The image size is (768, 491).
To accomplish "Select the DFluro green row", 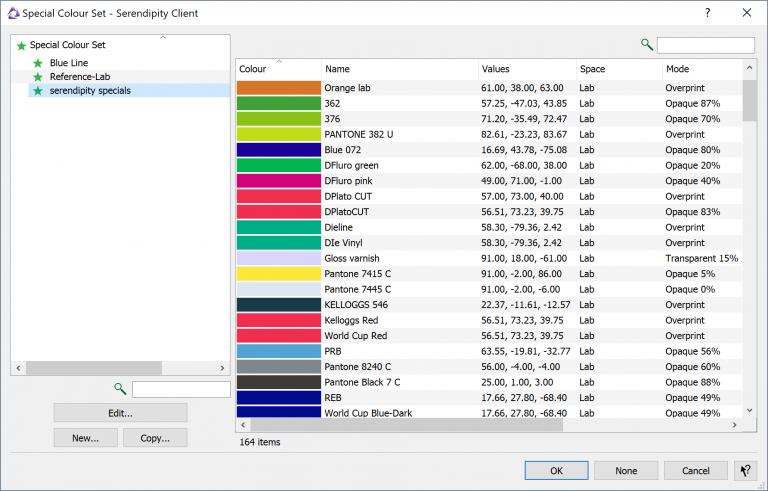I will pyautogui.click(x=489, y=166).
